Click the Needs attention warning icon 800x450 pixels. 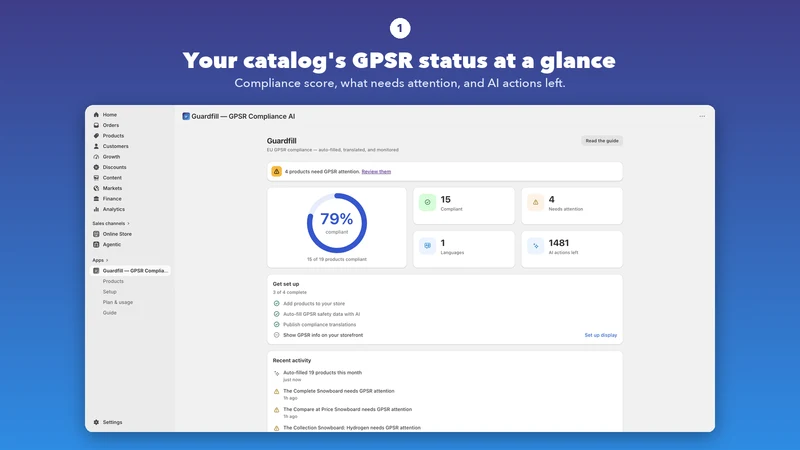(x=535, y=203)
